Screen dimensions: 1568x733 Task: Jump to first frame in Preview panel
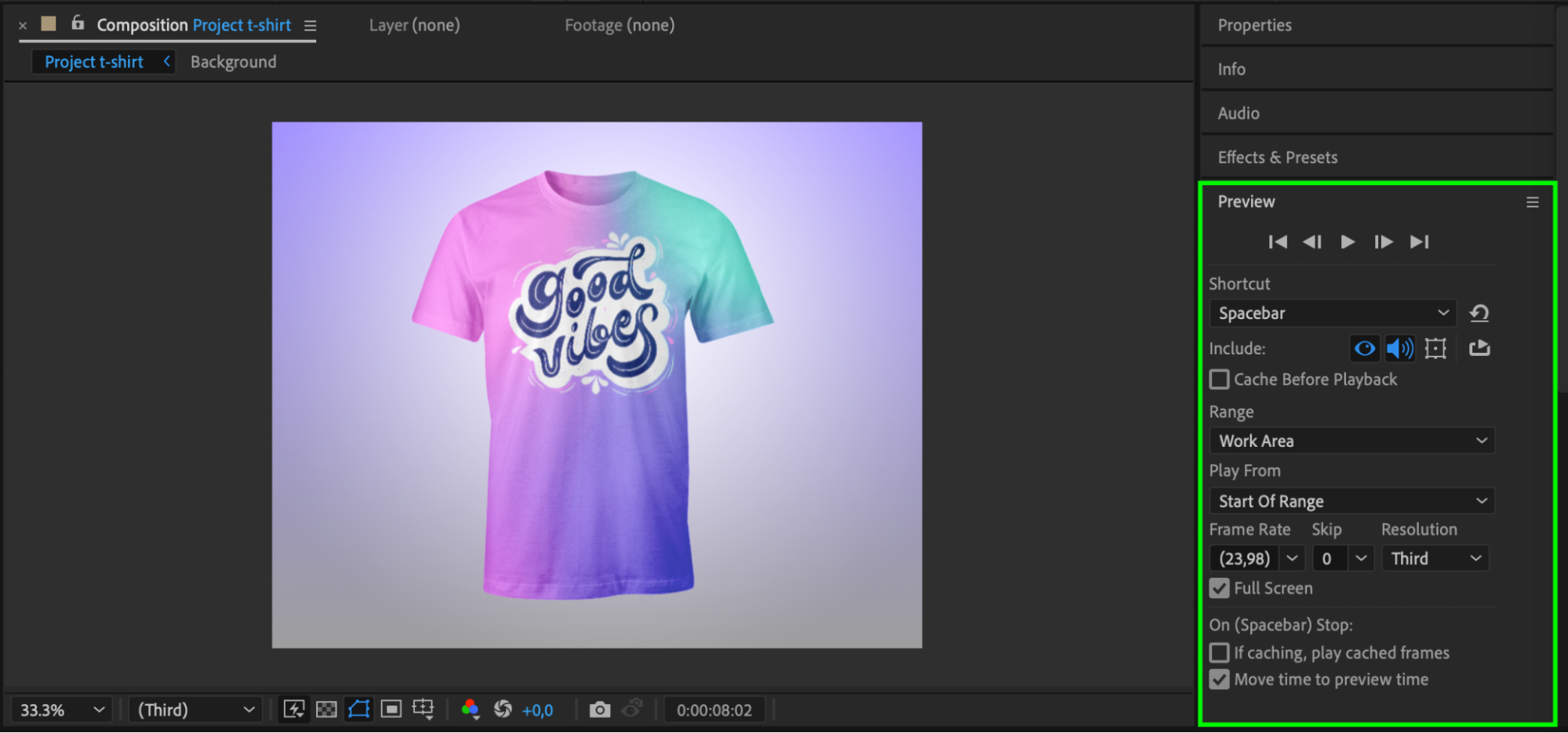pos(1278,241)
